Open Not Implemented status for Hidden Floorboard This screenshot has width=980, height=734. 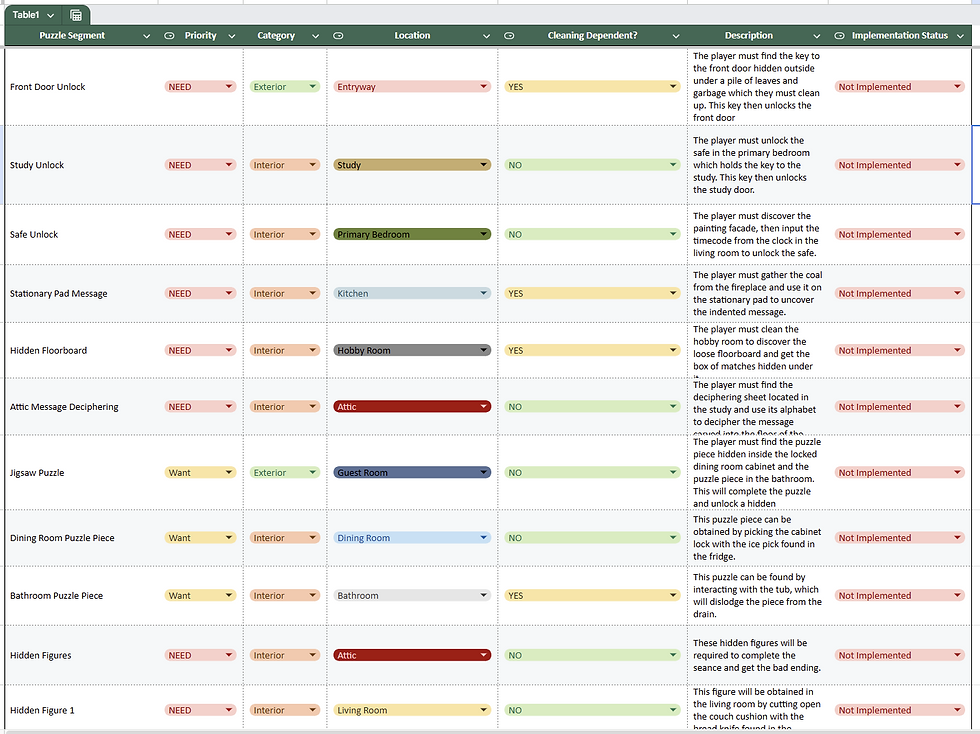tap(900, 351)
